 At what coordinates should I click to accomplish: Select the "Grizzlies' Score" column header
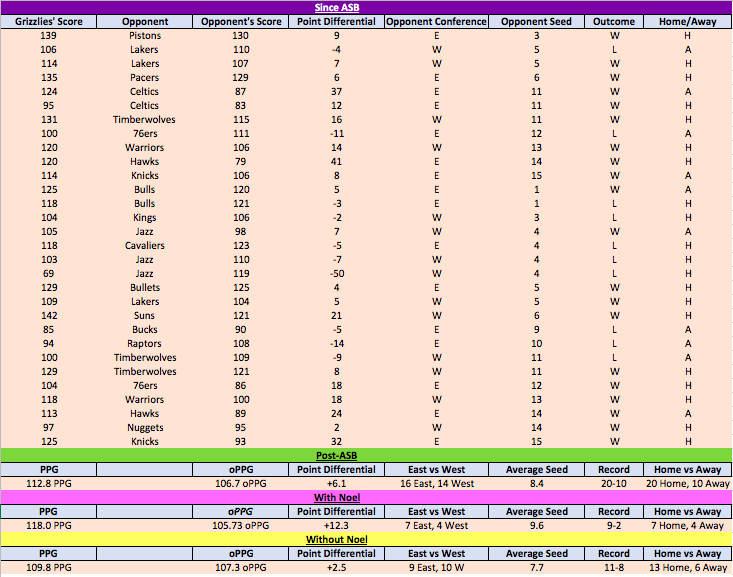(x=49, y=22)
